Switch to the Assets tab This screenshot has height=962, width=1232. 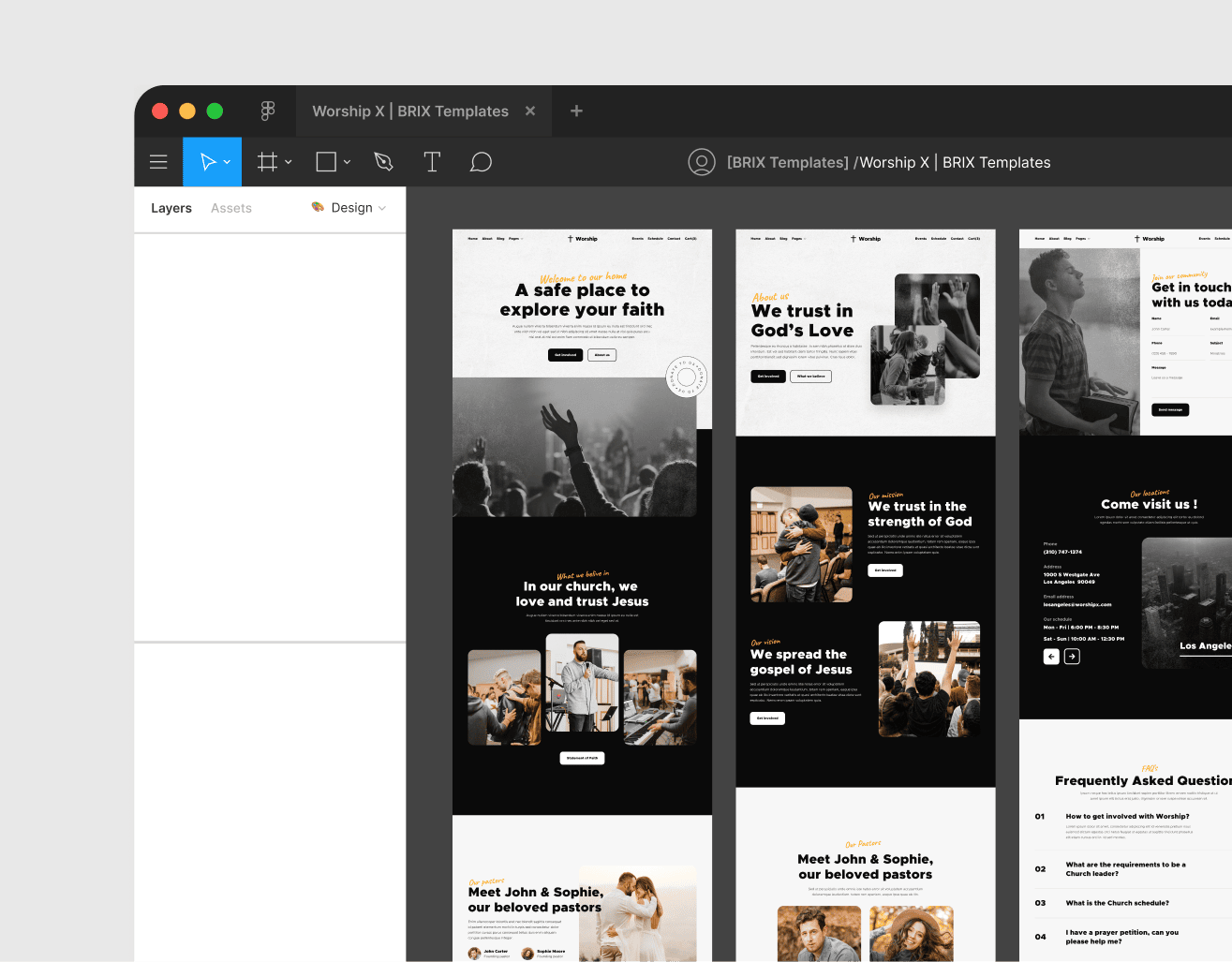230,208
